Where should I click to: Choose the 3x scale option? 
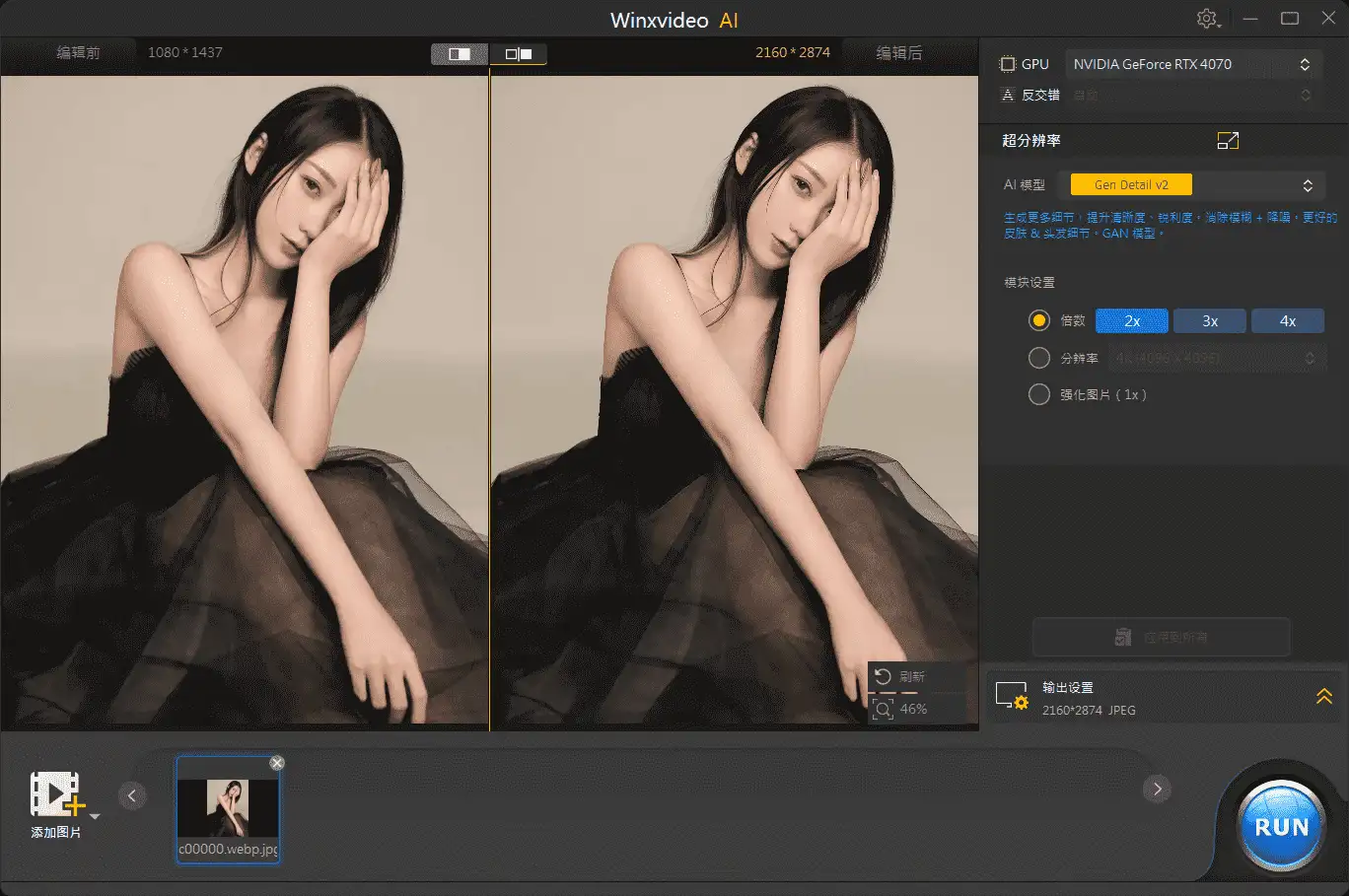click(1210, 321)
